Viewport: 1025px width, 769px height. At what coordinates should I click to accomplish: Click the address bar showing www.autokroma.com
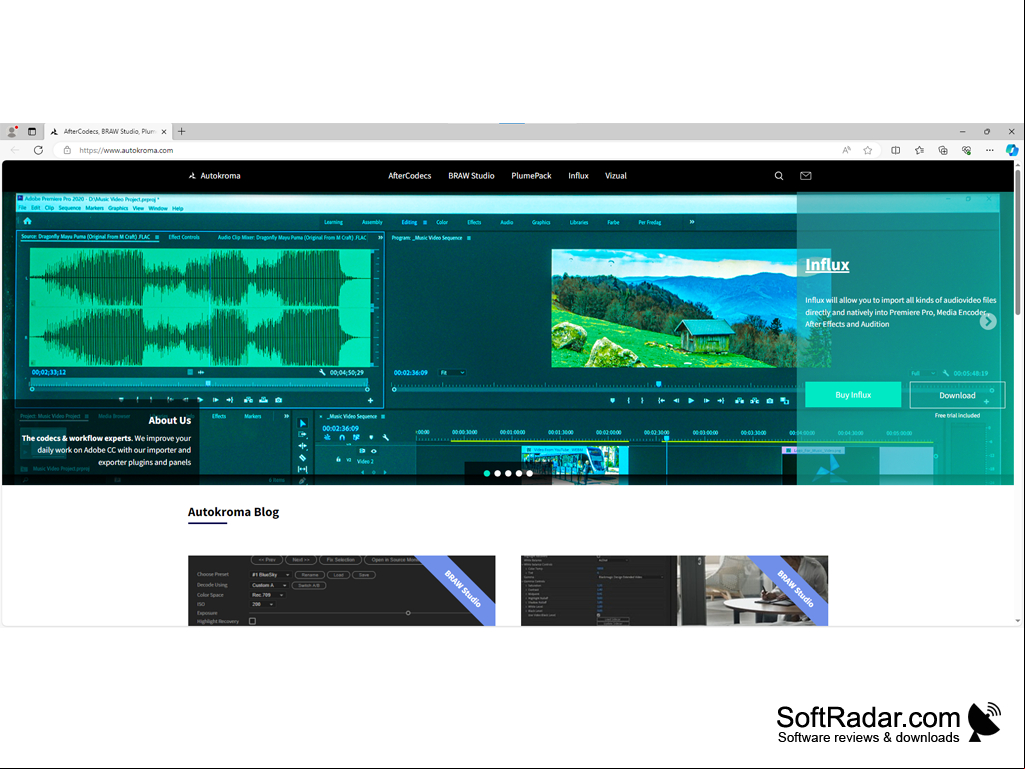pyautogui.click(x=126, y=150)
